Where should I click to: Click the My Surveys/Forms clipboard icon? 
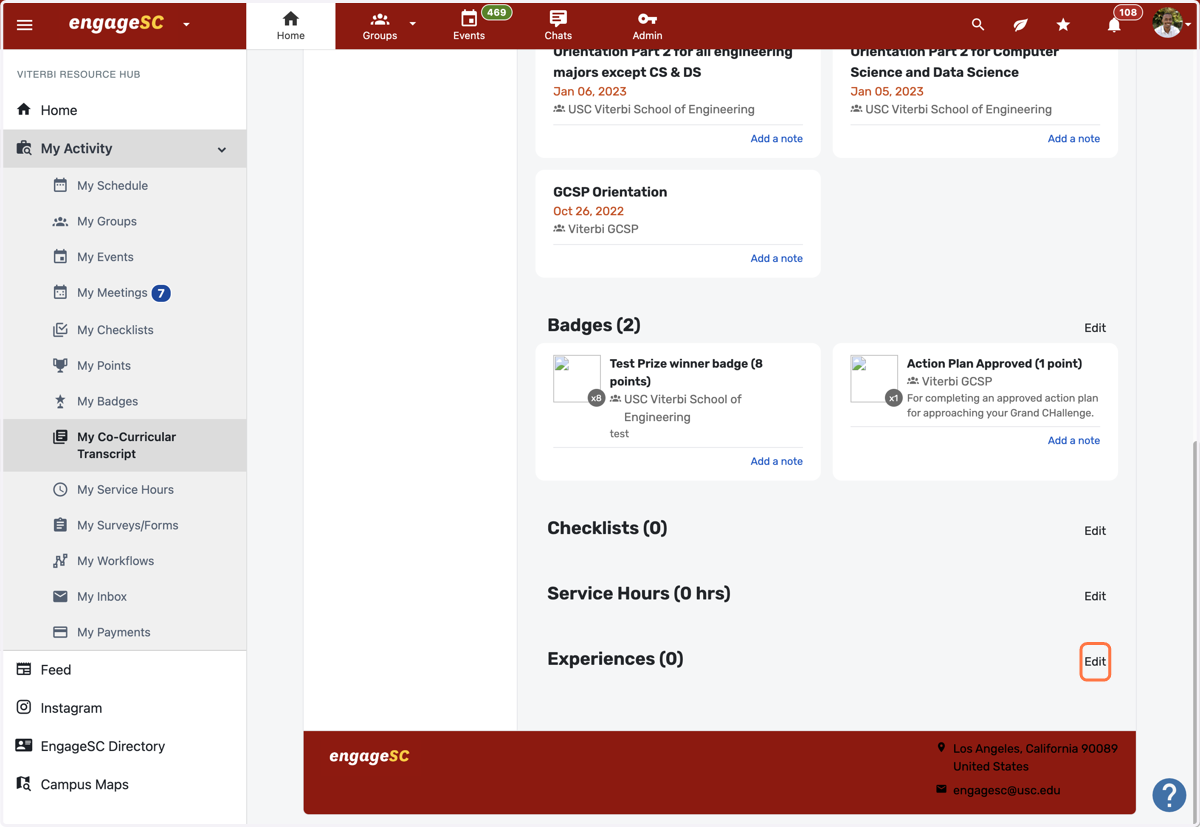[60, 525]
